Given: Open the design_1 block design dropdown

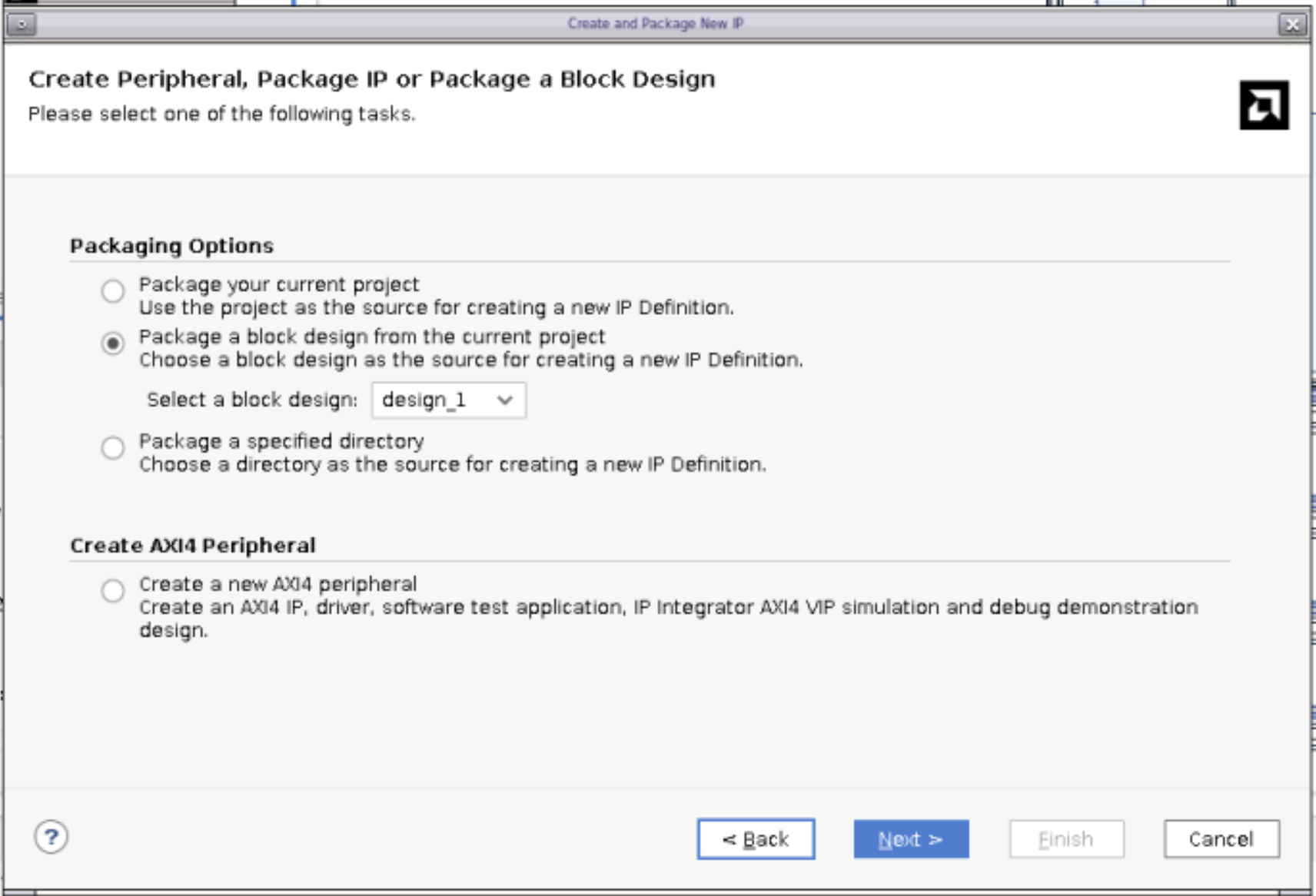Looking at the screenshot, I should tap(448, 400).
